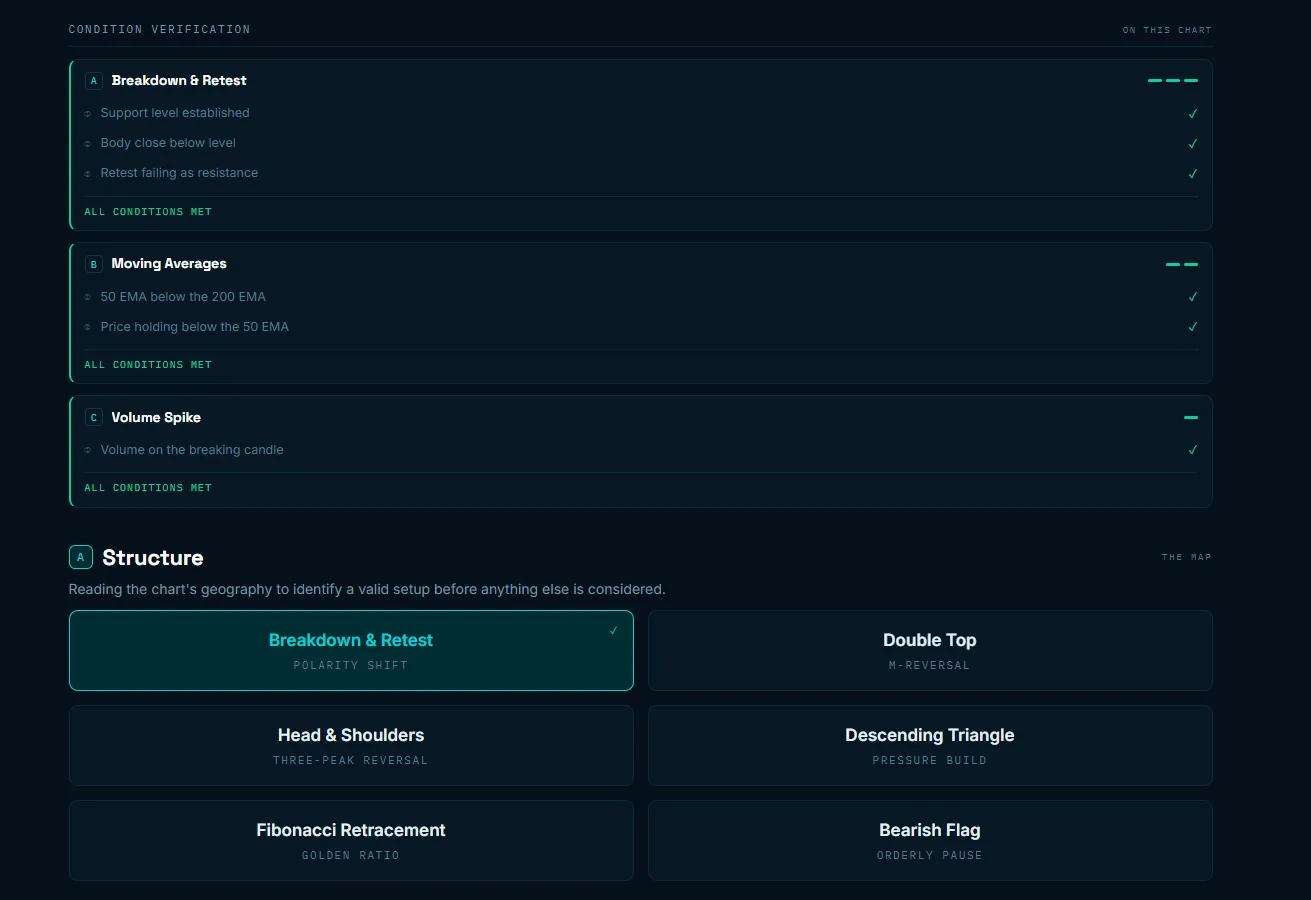Click the three-dash indicator on Breakdown & Retest panel
The image size is (1311, 900).
(1173, 80)
